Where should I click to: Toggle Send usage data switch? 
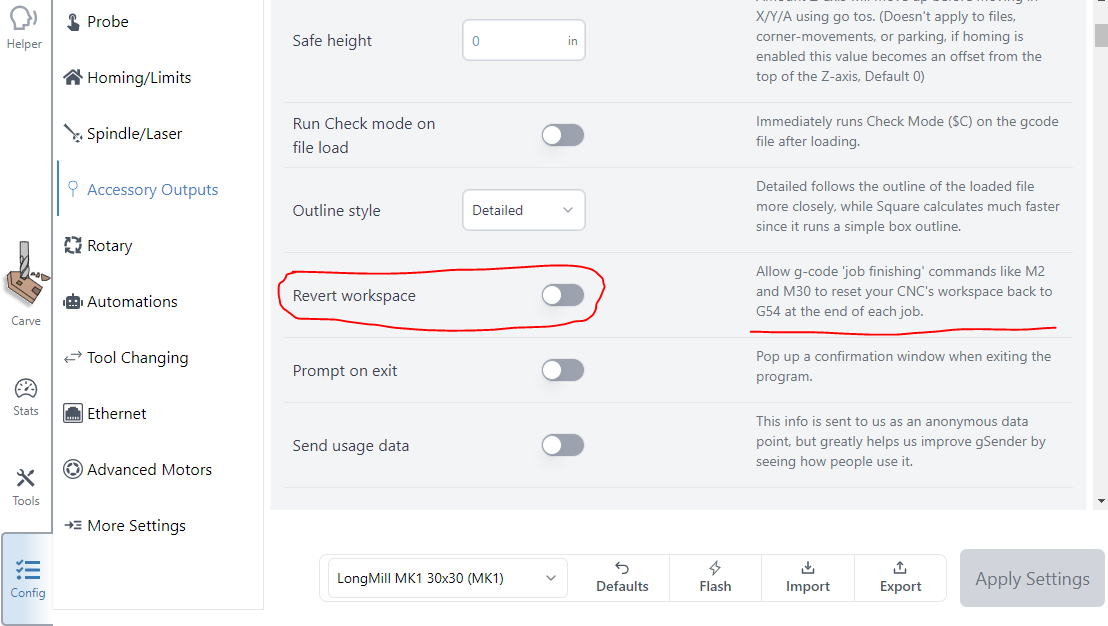pyautogui.click(x=563, y=445)
